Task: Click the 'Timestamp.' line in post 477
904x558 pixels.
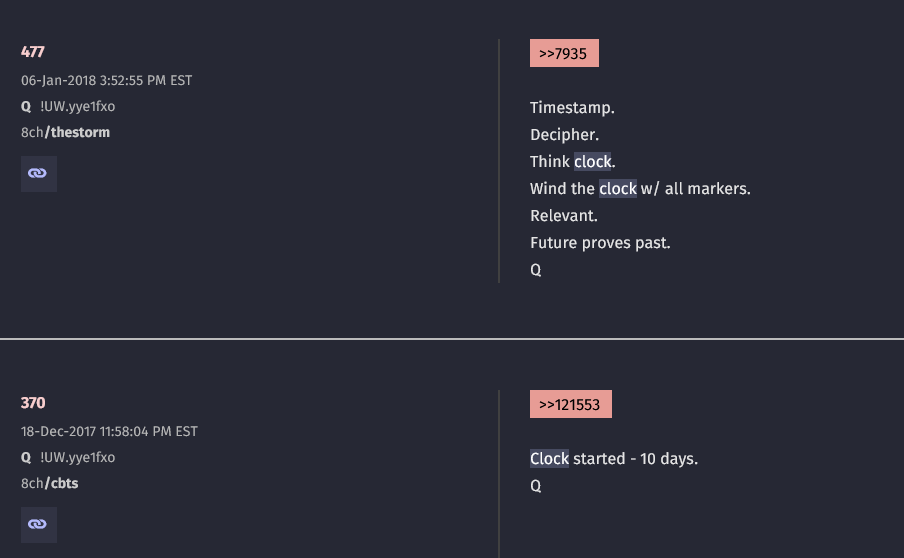Action: (x=572, y=108)
